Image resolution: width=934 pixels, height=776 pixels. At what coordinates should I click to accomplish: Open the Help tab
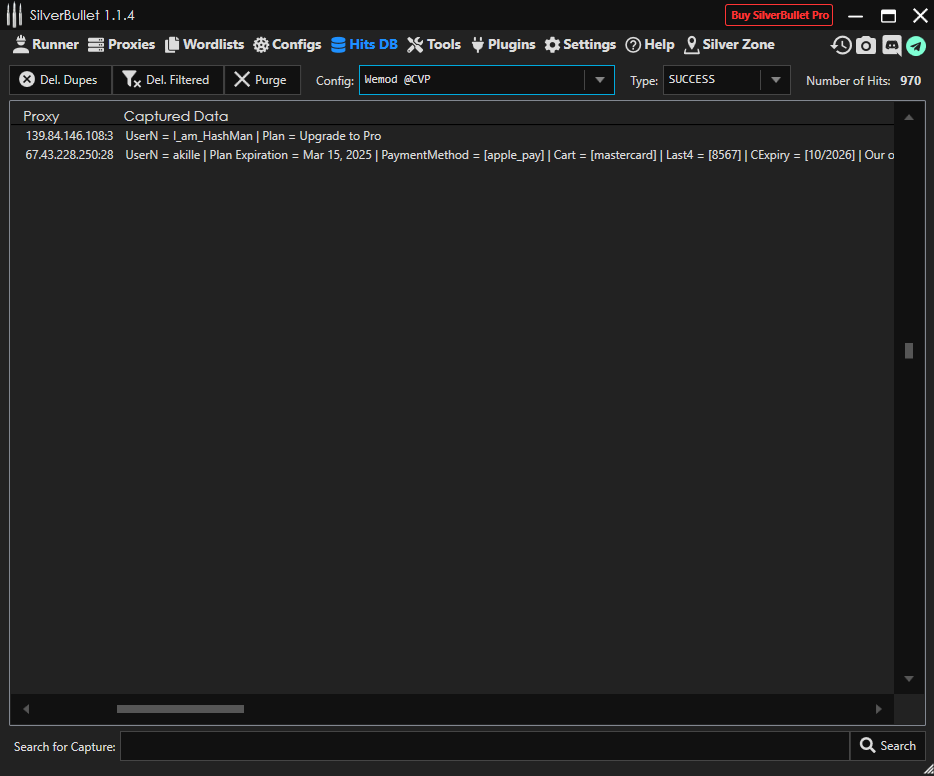(x=650, y=45)
